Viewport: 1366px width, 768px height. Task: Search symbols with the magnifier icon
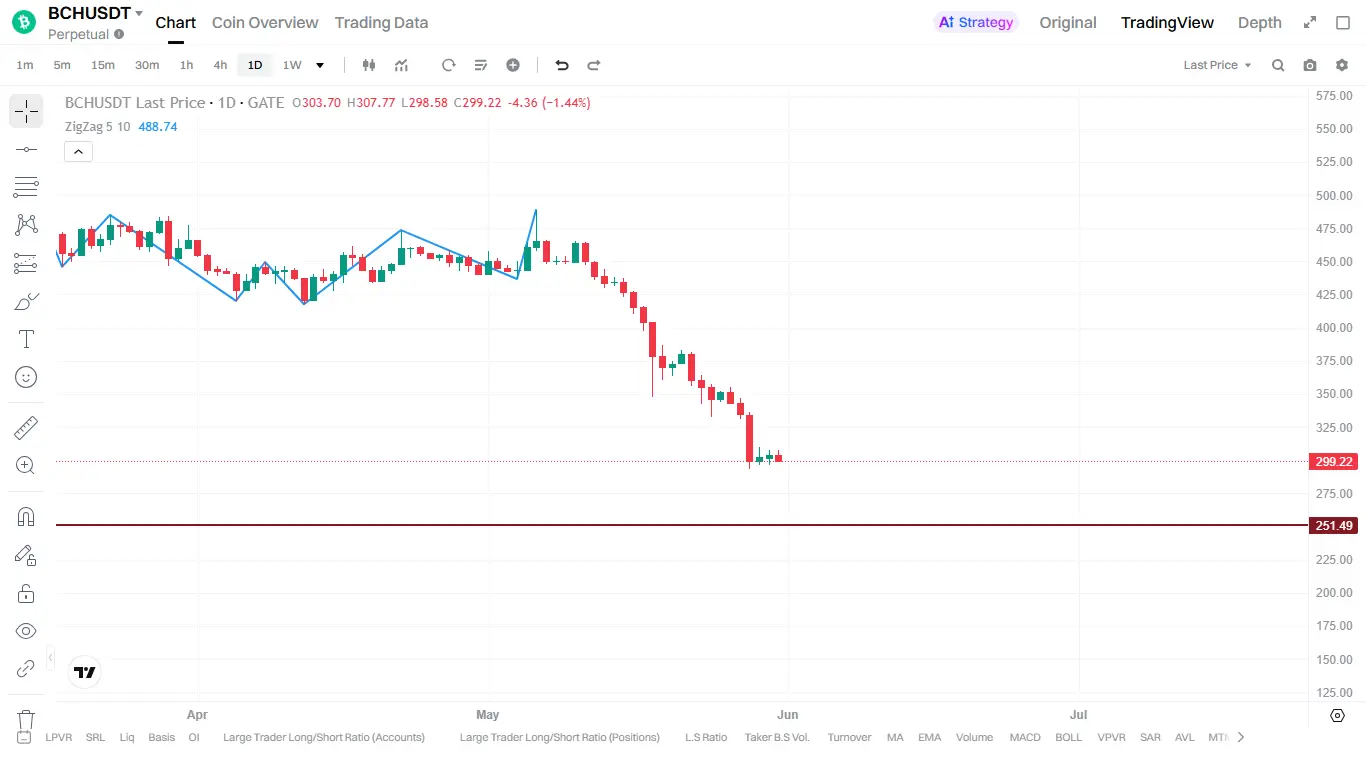tap(1278, 65)
